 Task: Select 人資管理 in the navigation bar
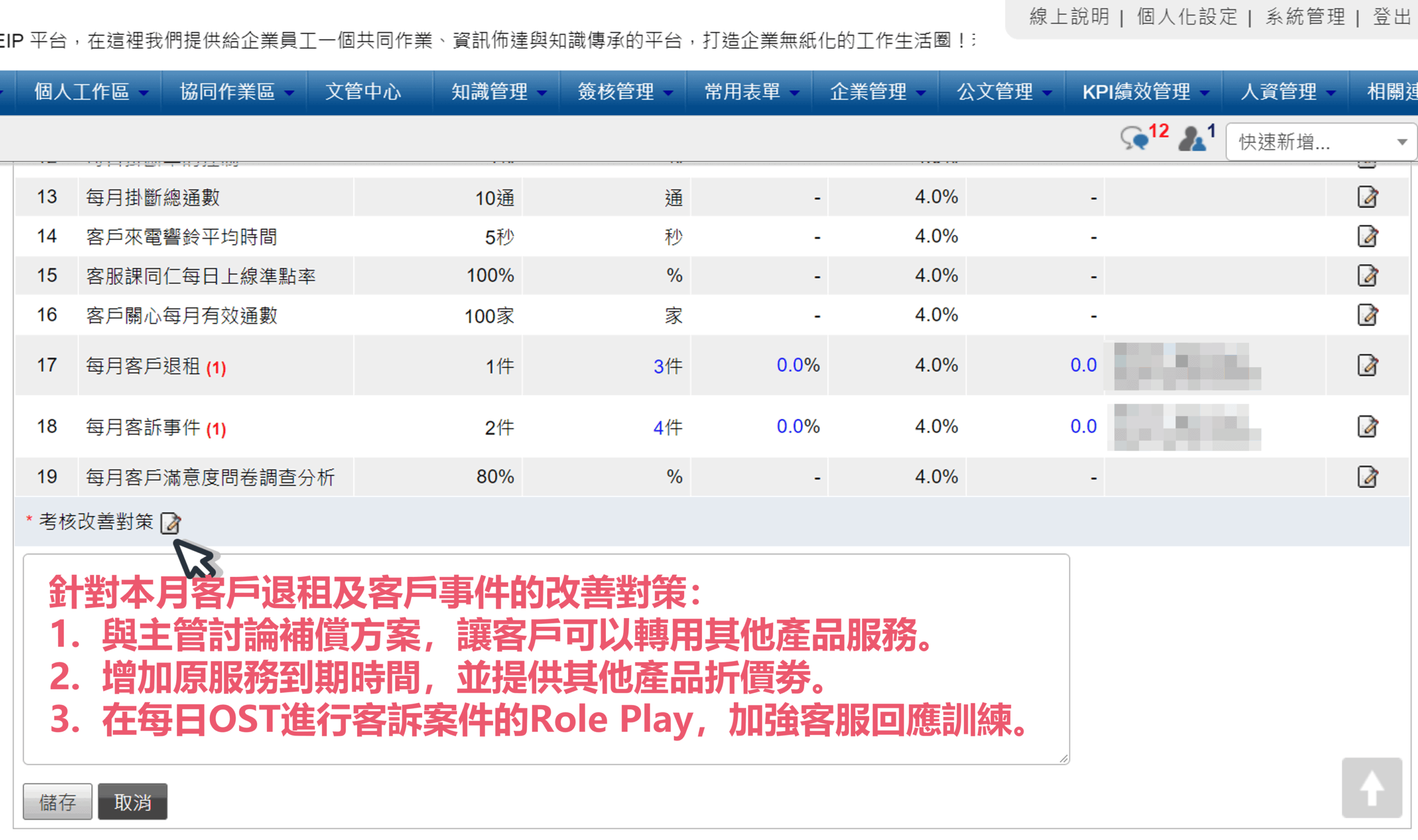1286,92
